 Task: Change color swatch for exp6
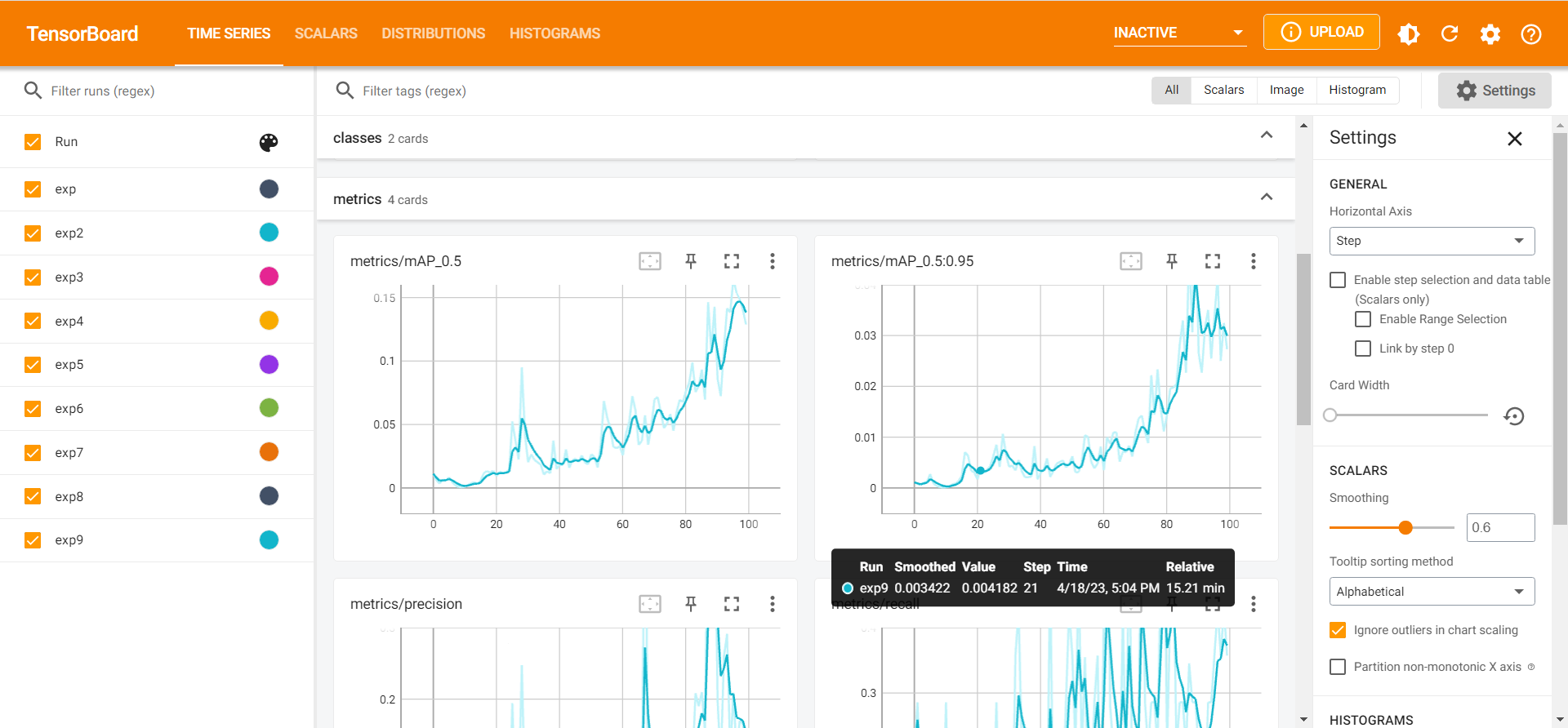[x=269, y=408]
